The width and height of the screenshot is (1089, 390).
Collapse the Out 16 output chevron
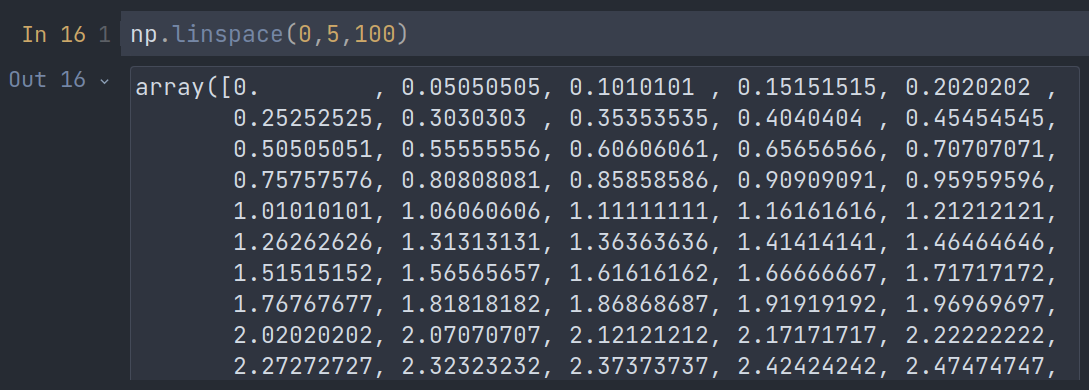105,81
